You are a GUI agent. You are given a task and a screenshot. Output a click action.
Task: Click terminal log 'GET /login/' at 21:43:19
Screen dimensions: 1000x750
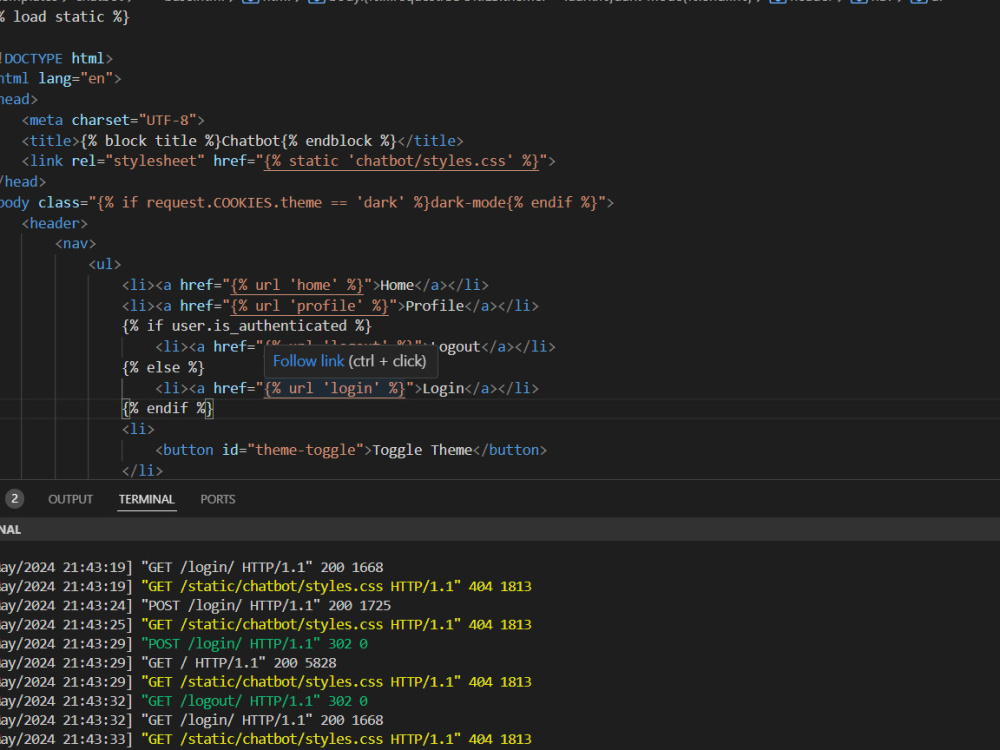click(191, 568)
